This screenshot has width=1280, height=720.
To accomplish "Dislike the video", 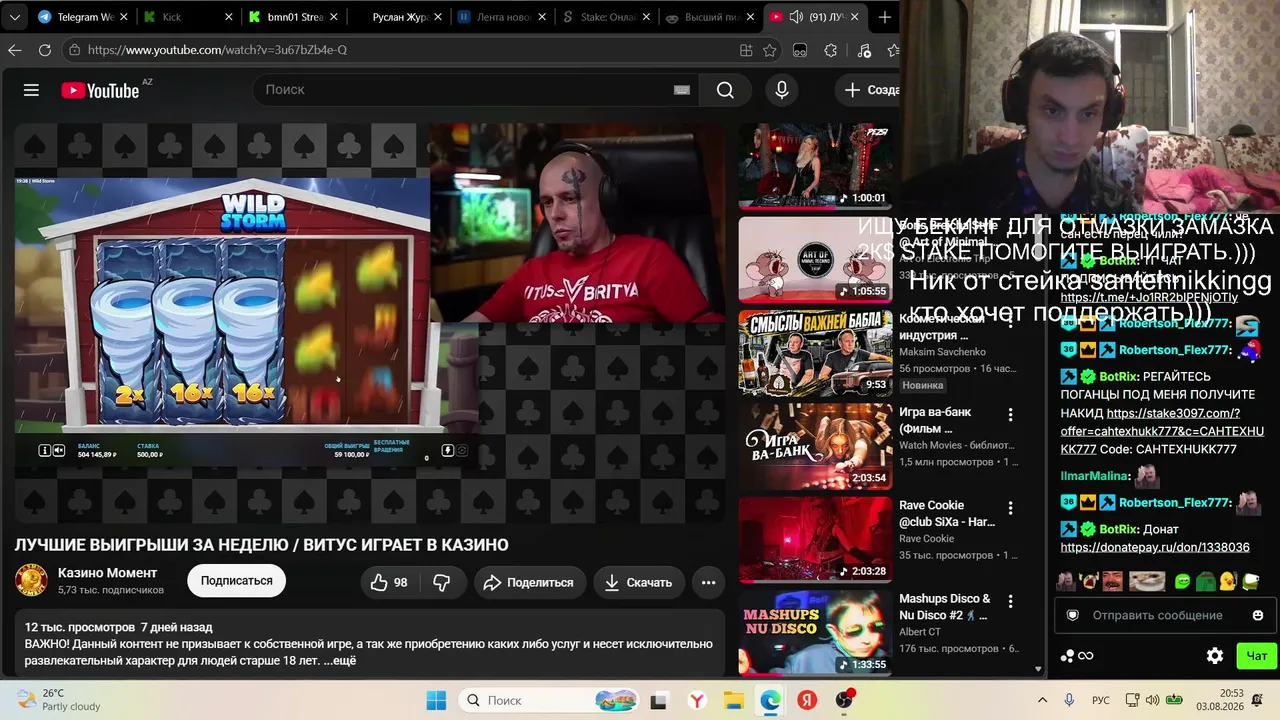I will click(x=441, y=582).
